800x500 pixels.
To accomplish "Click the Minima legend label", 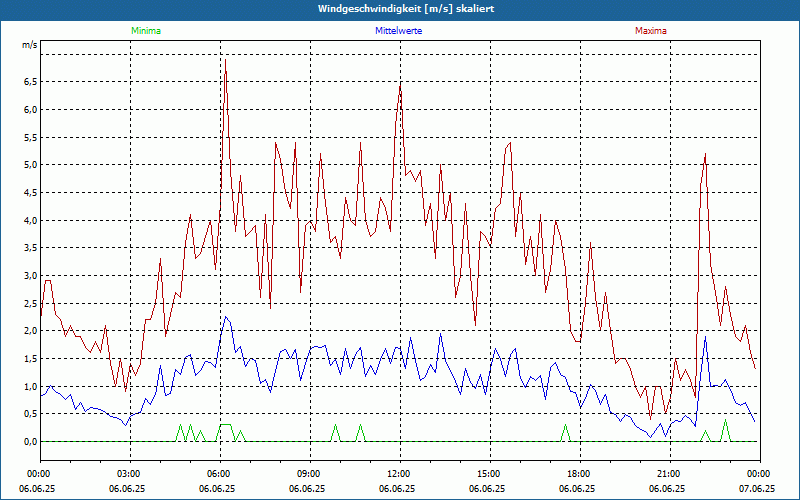I will coord(146,31).
